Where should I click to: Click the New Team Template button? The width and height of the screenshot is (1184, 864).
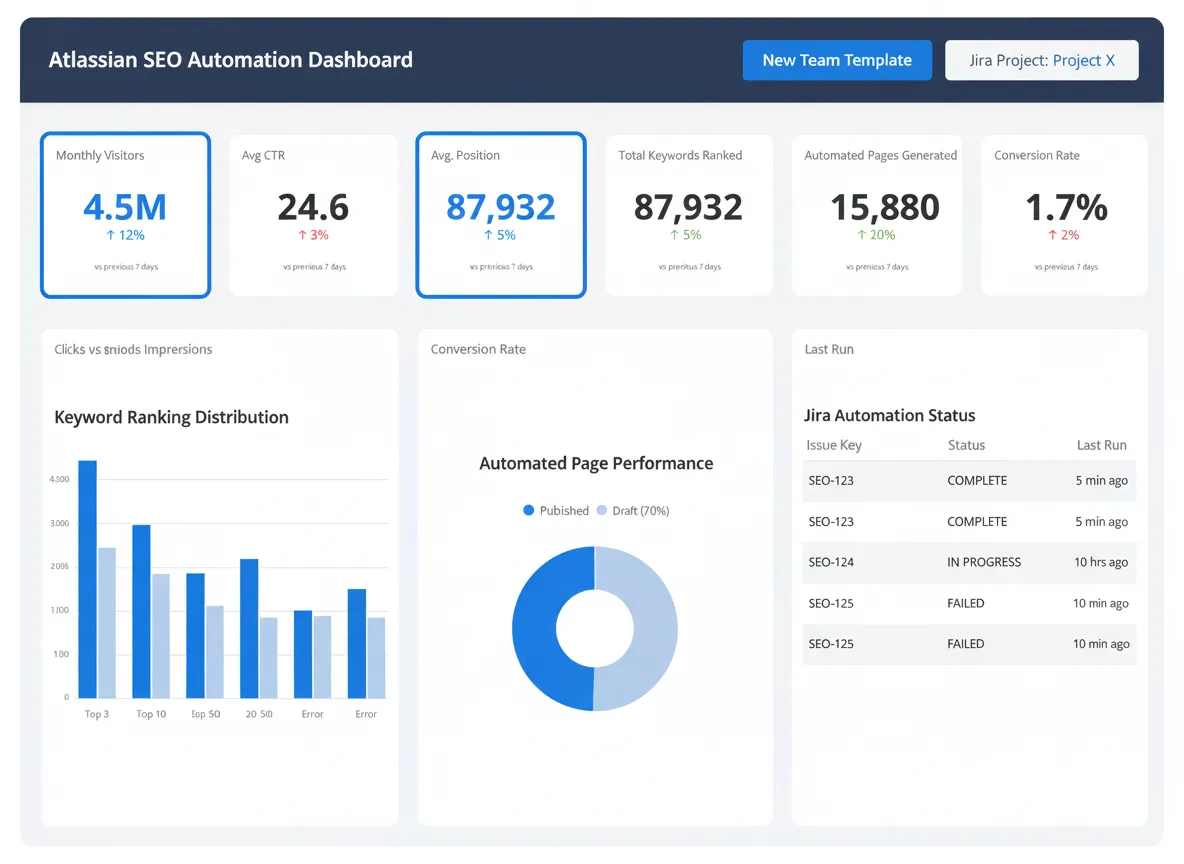pyautogui.click(x=836, y=60)
